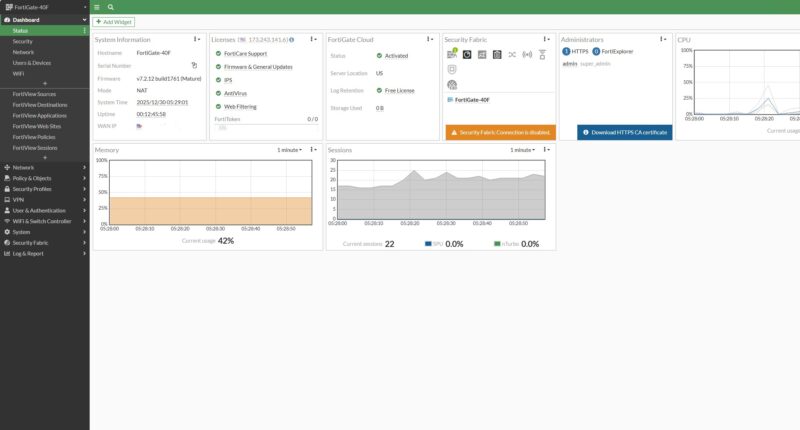Open FortiView Destinations

point(44,105)
